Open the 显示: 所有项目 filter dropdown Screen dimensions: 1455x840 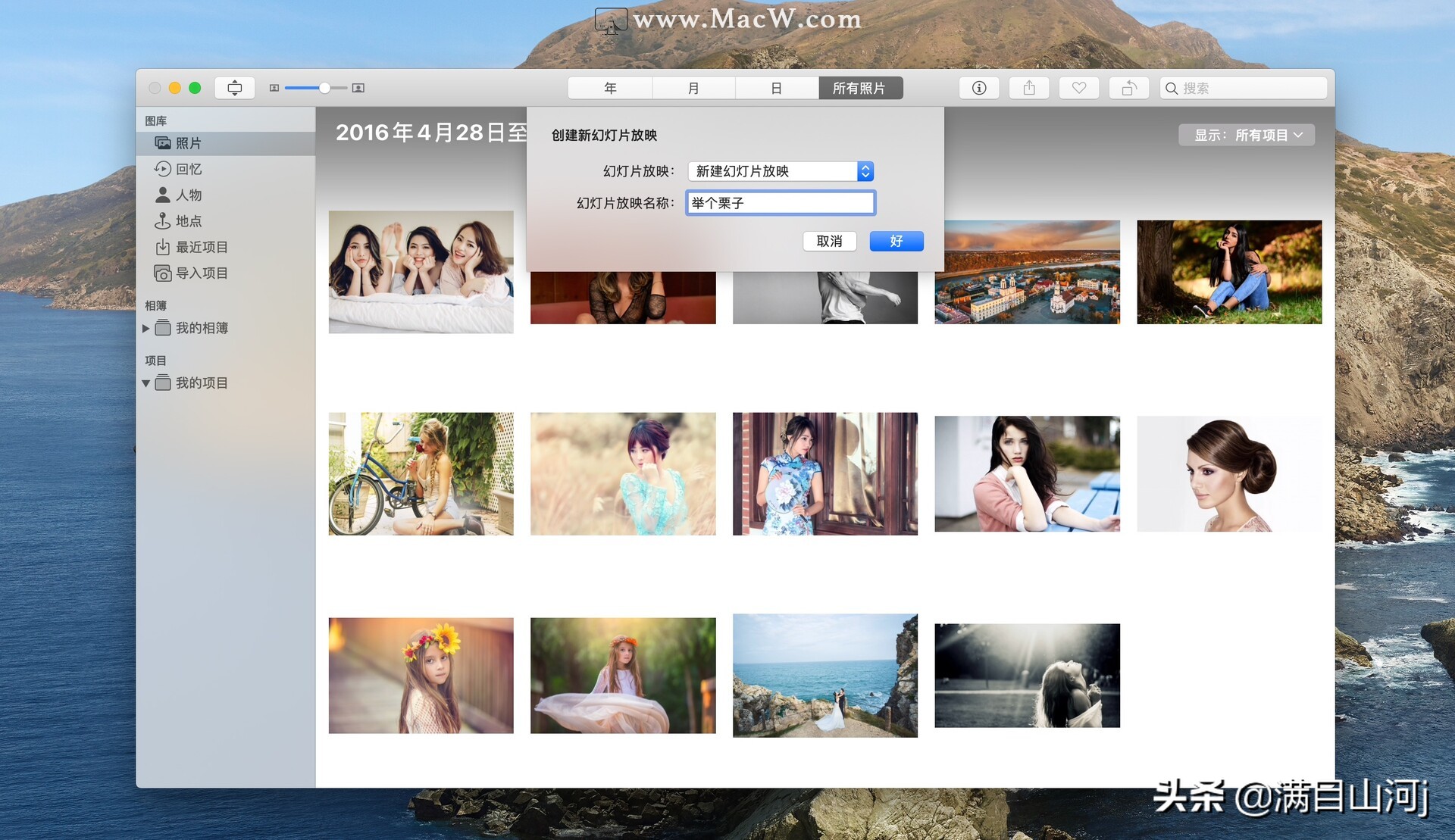(1247, 135)
